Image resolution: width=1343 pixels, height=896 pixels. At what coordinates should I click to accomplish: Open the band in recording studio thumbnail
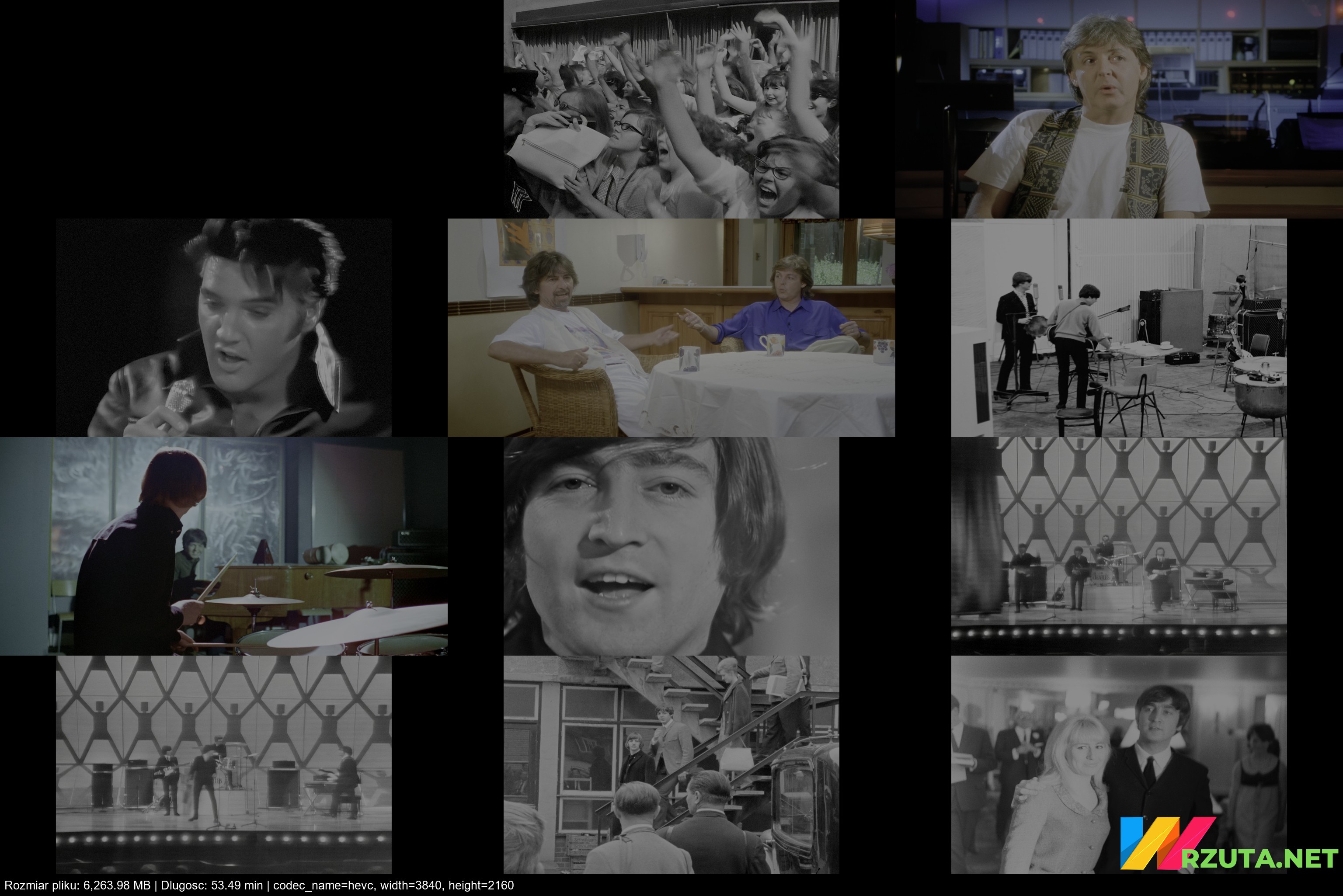pyautogui.click(x=1118, y=327)
